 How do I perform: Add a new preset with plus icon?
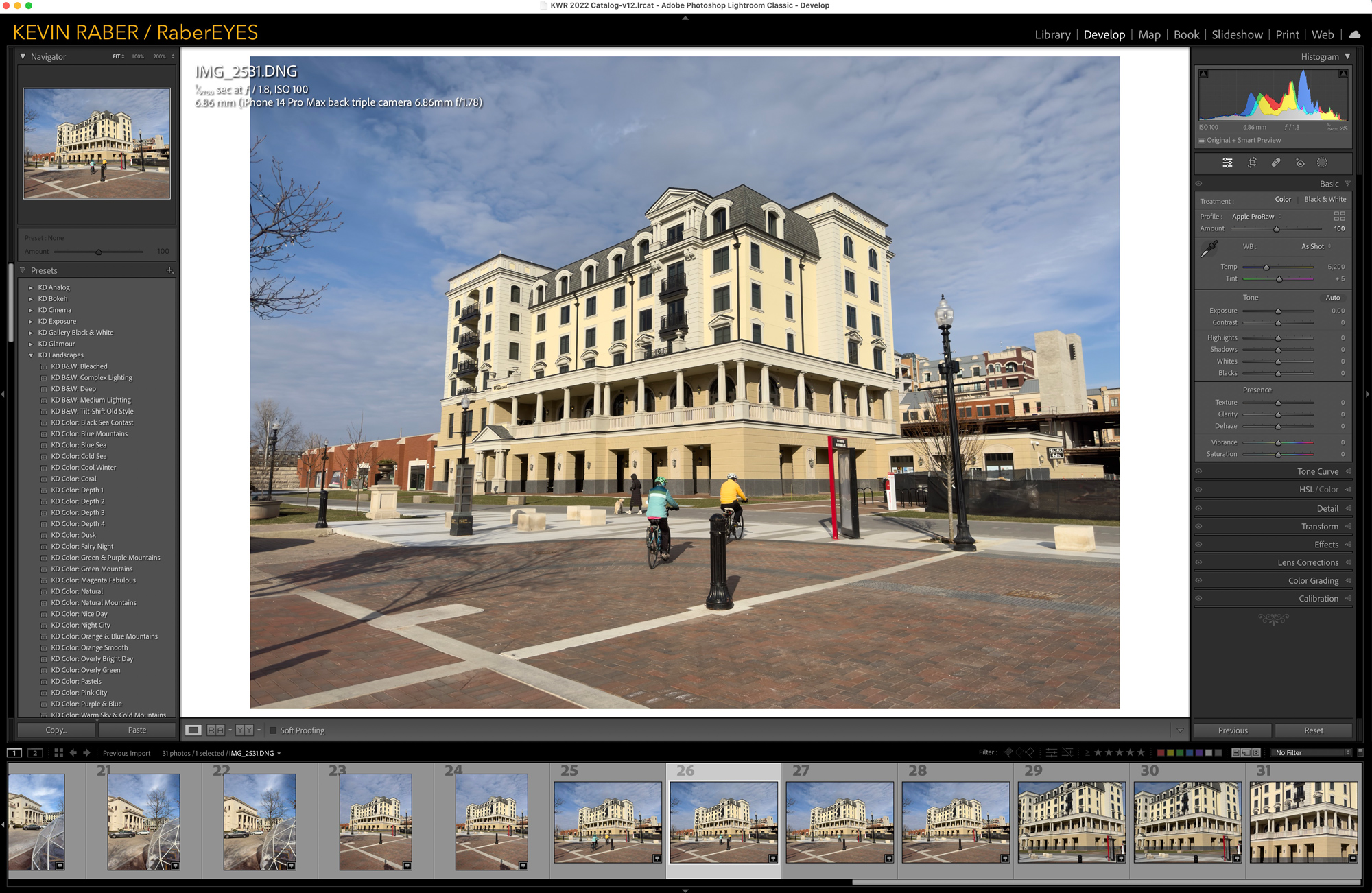point(169,270)
